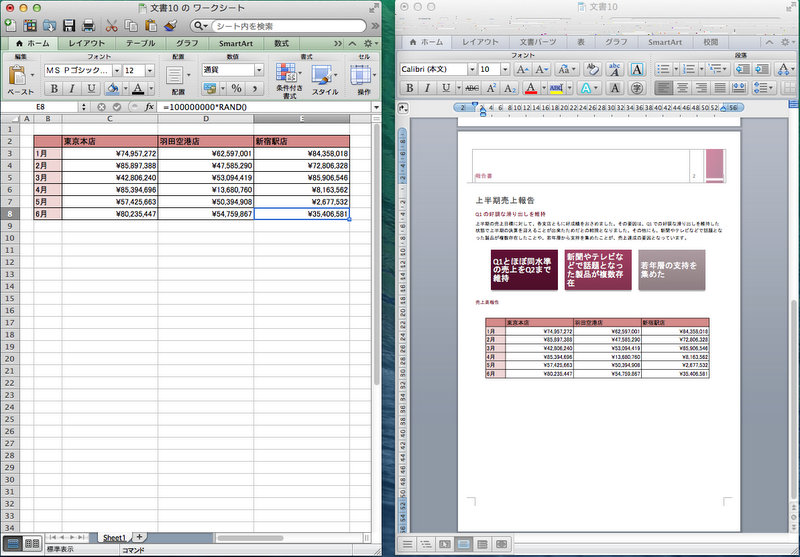This screenshot has height=557, width=800.
Task: Set center text alignment in Word
Action: point(682,88)
